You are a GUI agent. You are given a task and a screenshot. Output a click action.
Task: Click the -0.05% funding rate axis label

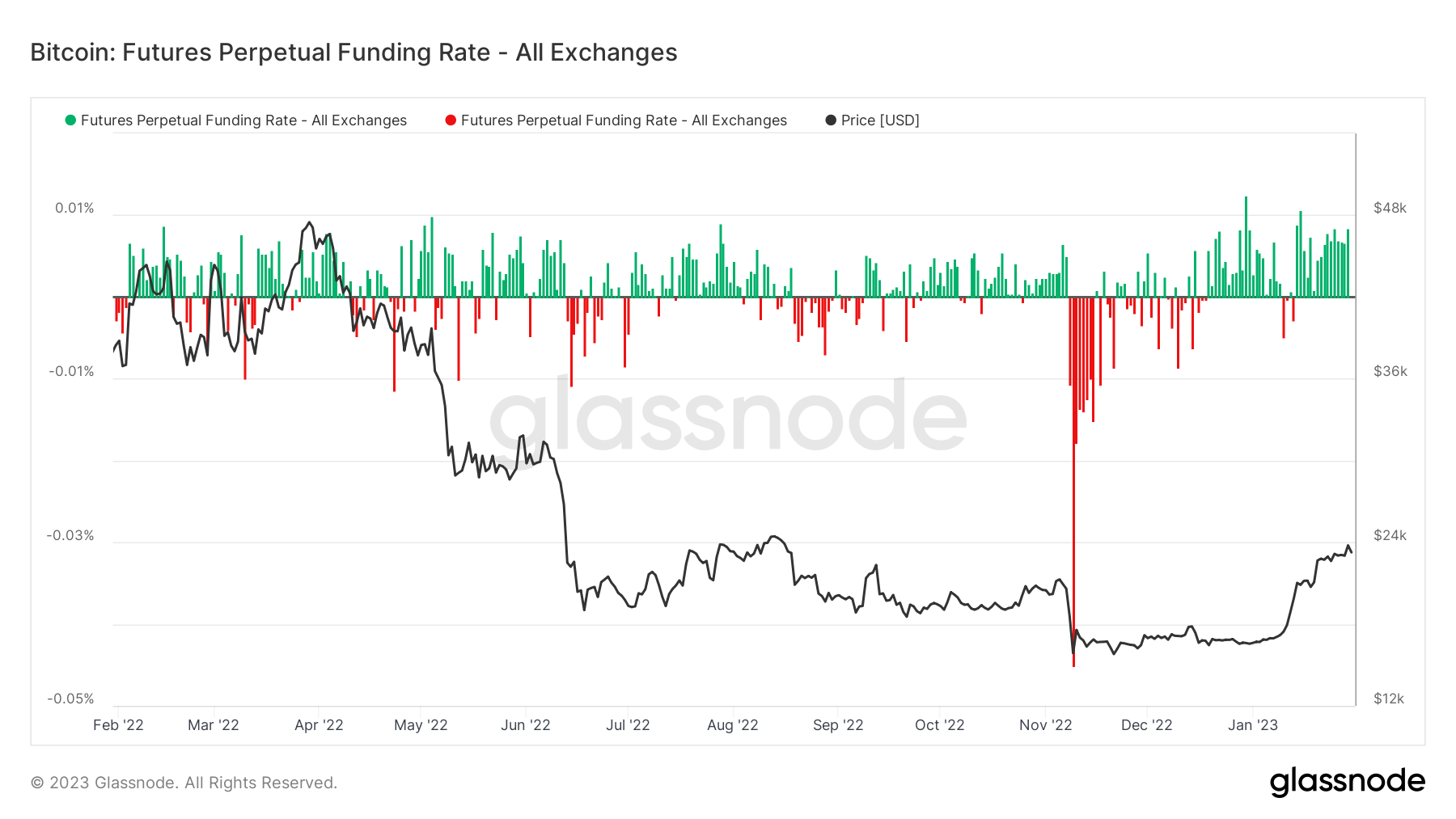click(70, 699)
